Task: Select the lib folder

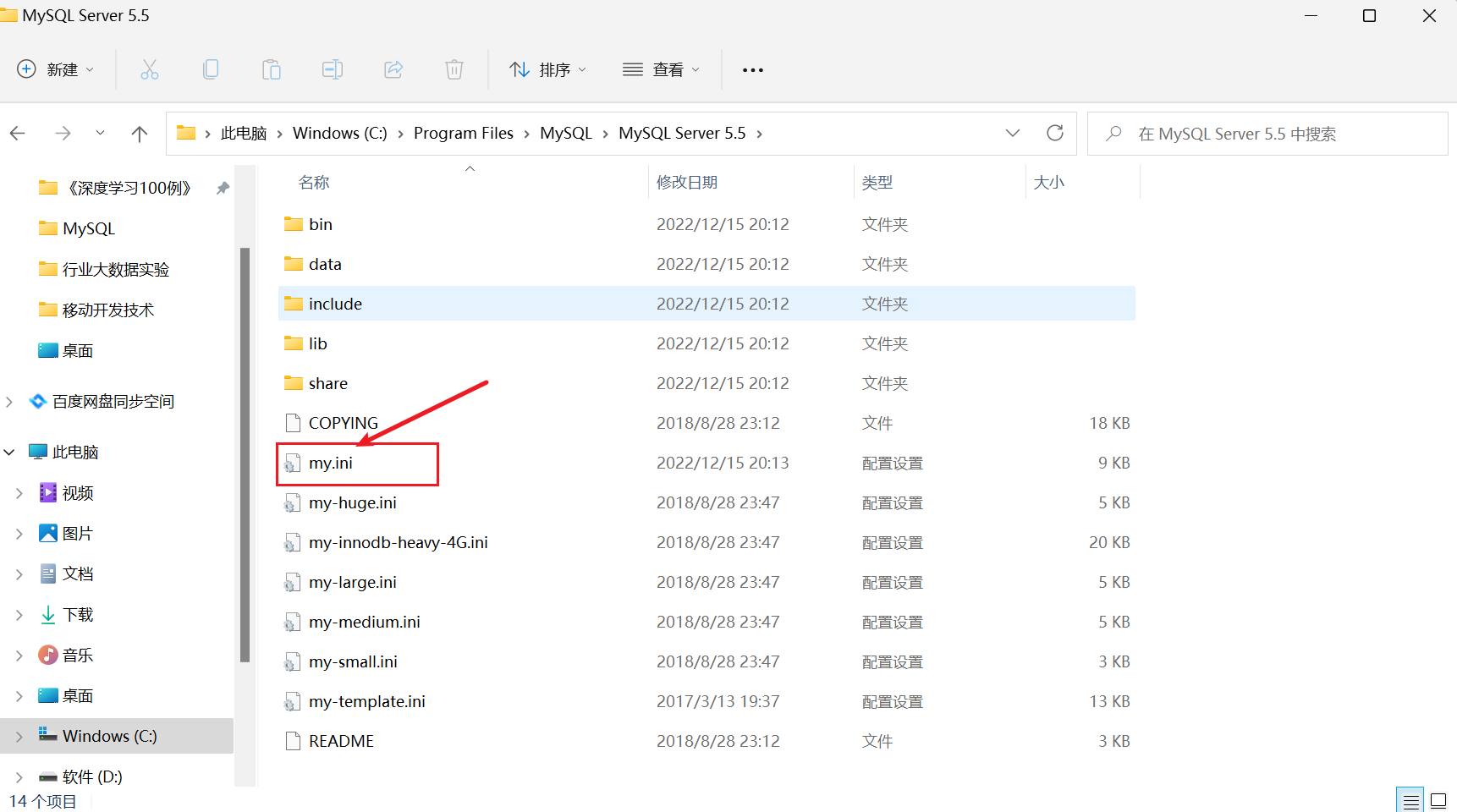Action: click(707, 343)
